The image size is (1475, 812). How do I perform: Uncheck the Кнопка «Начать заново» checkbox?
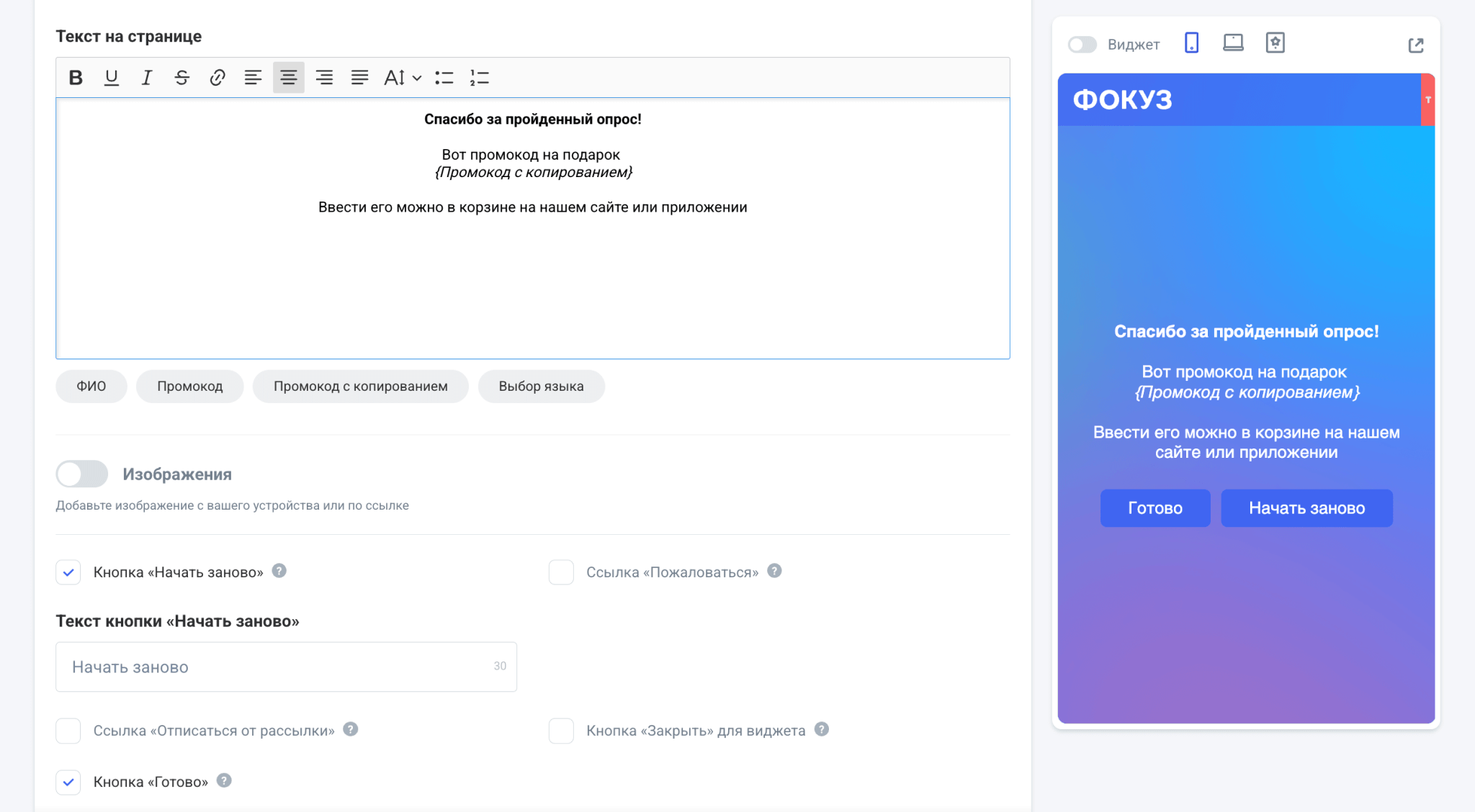pyautogui.click(x=68, y=572)
